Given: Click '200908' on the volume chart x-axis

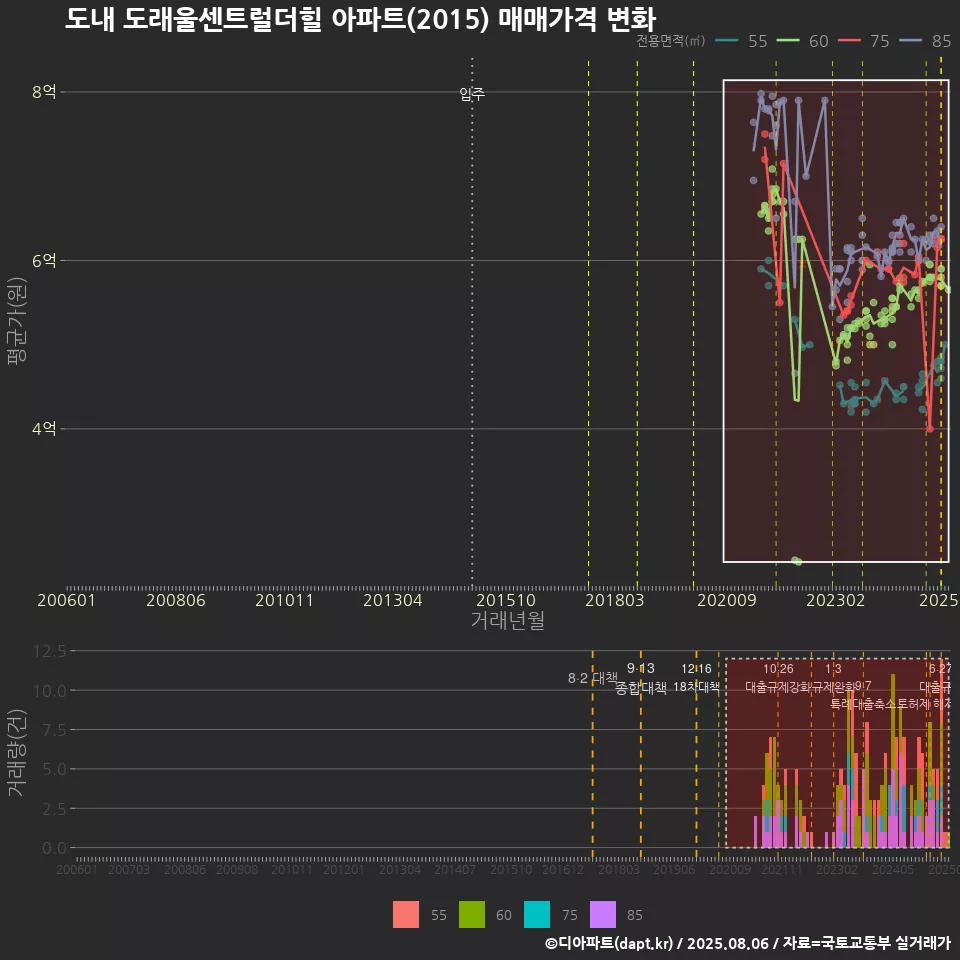Looking at the screenshot, I should (237, 869).
